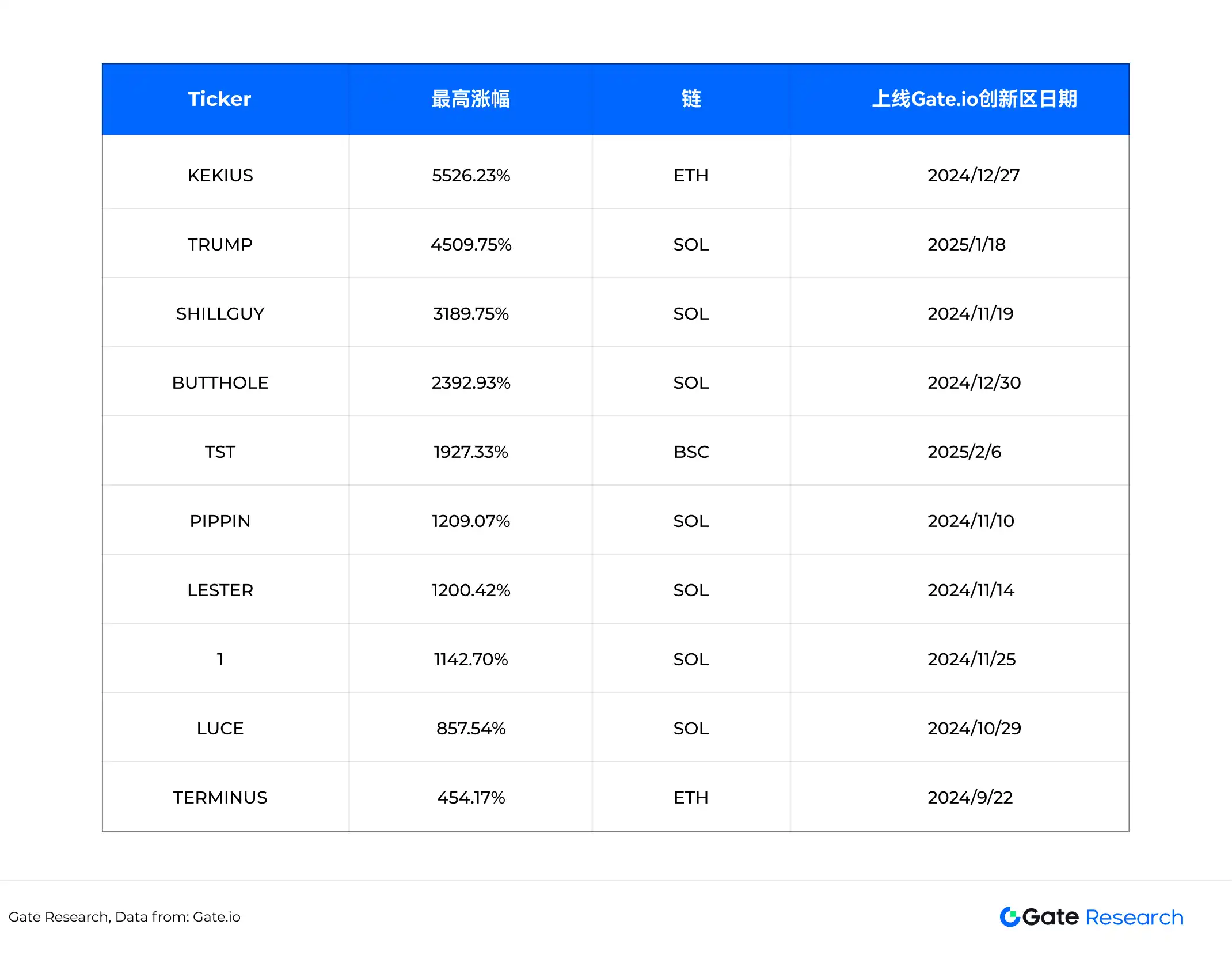The image size is (1232, 955).
Task: Click the Ticker column header
Action: (x=219, y=99)
